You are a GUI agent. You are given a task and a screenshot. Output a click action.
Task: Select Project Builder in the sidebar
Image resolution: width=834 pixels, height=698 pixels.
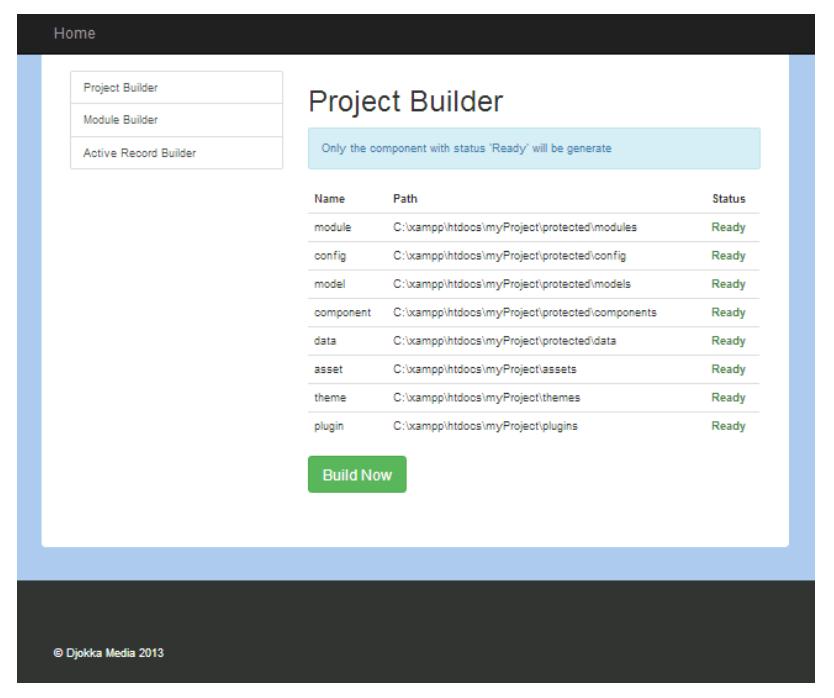(177, 88)
